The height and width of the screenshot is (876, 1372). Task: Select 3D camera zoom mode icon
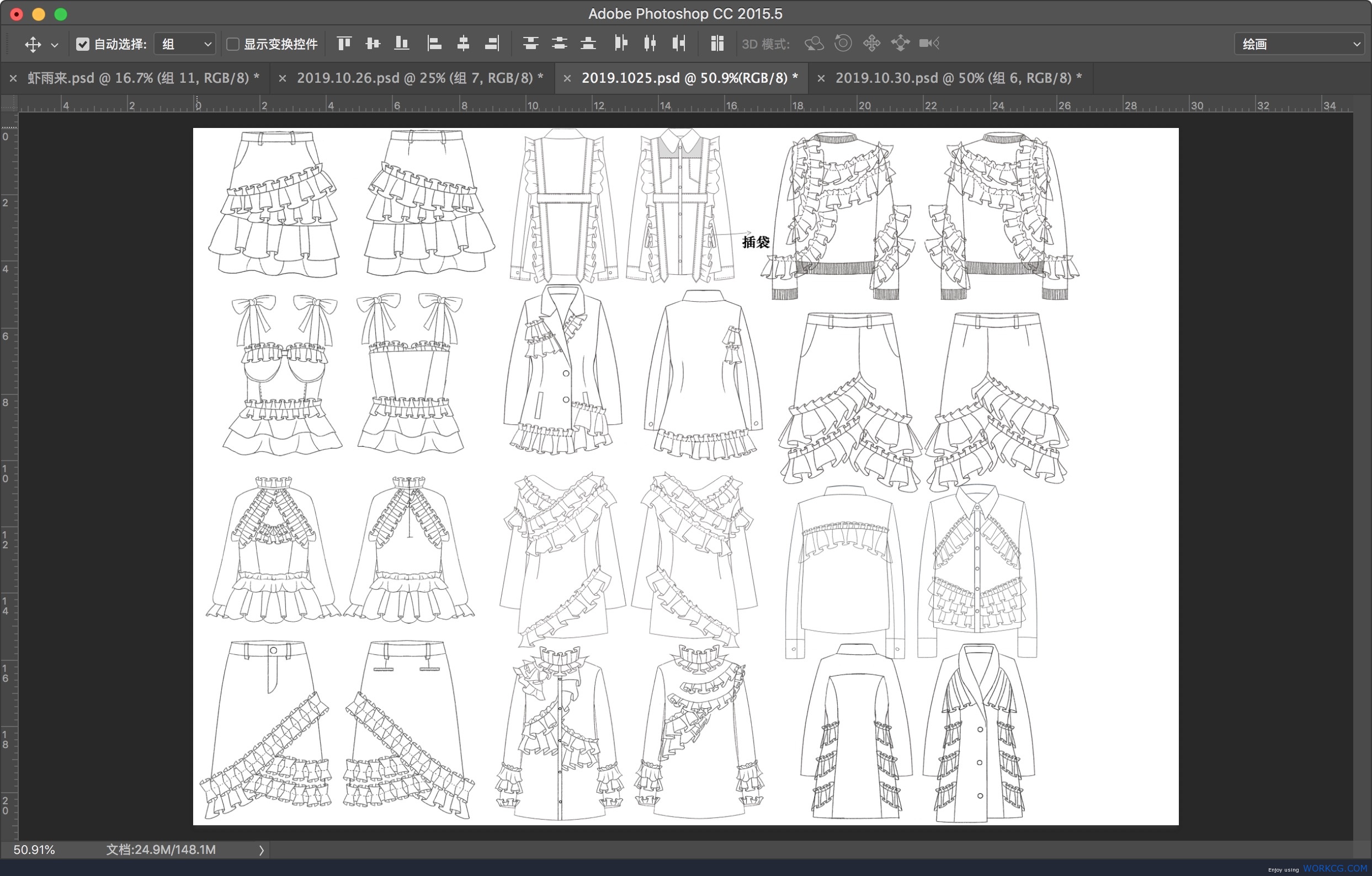click(929, 43)
